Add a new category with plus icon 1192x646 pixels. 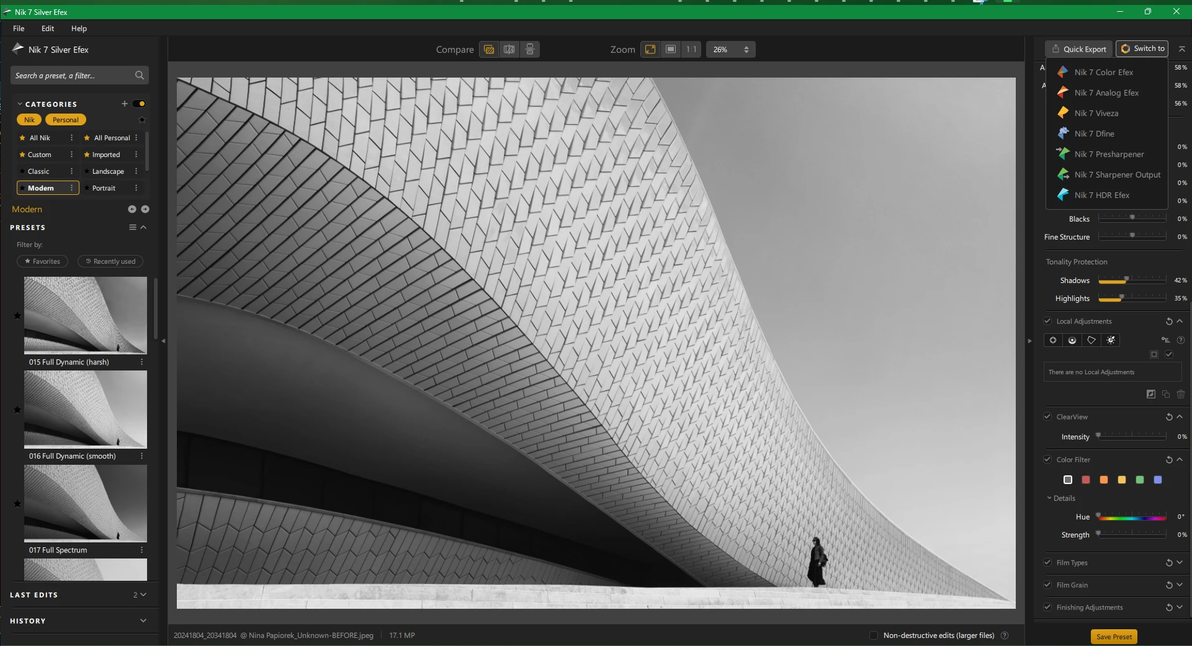pos(125,104)
